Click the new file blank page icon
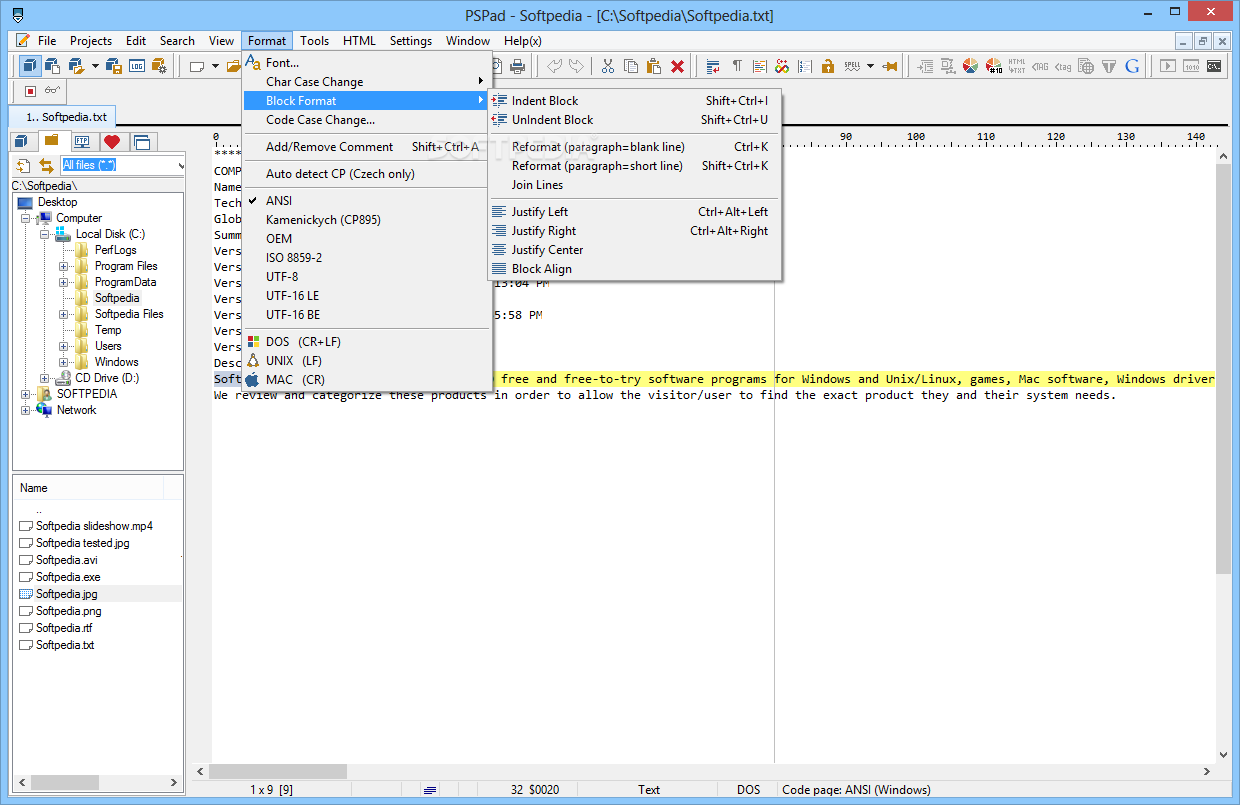 [197, 66]
